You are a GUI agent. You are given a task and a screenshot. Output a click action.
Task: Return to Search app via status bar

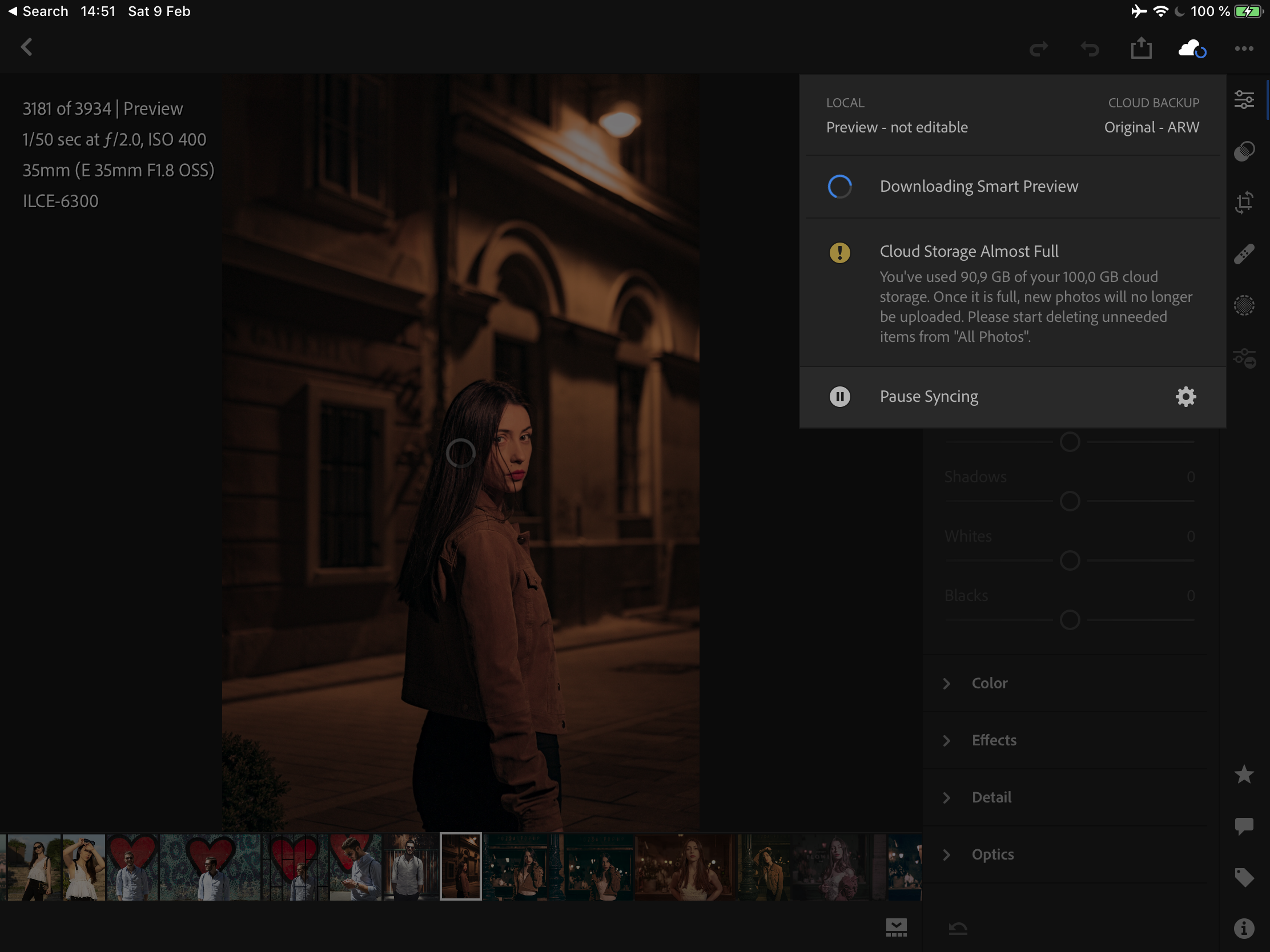coord(38,11)
